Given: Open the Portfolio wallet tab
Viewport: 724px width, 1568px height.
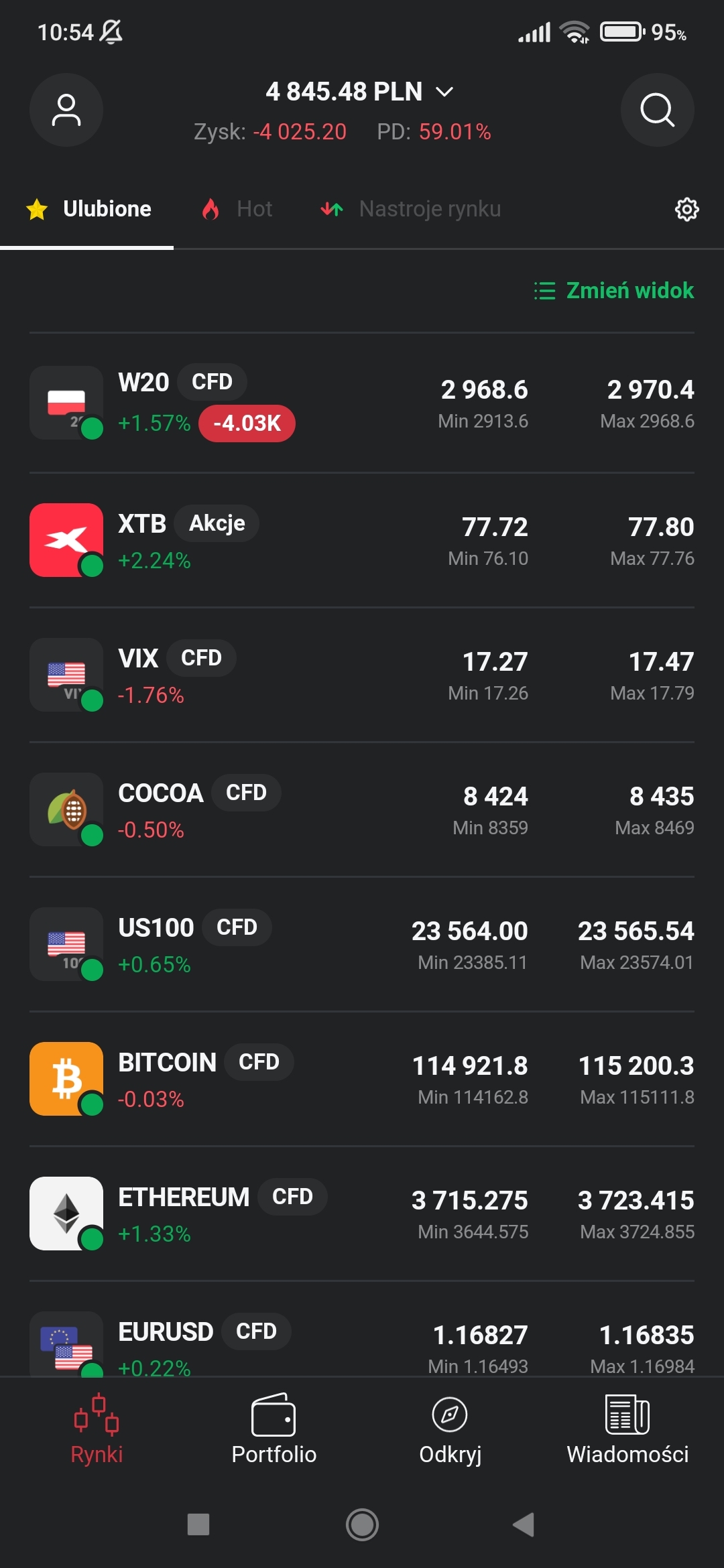Looking at the screenshot, I should click(x=274, y=1429).
